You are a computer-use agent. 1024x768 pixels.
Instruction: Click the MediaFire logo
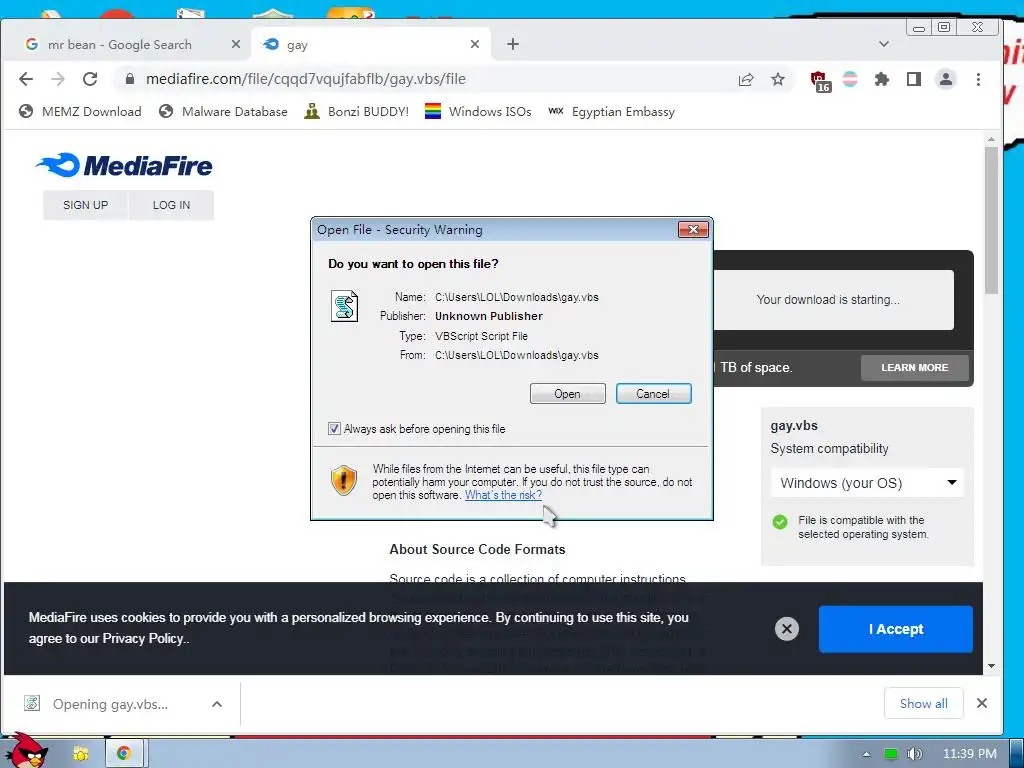point(124,165)
